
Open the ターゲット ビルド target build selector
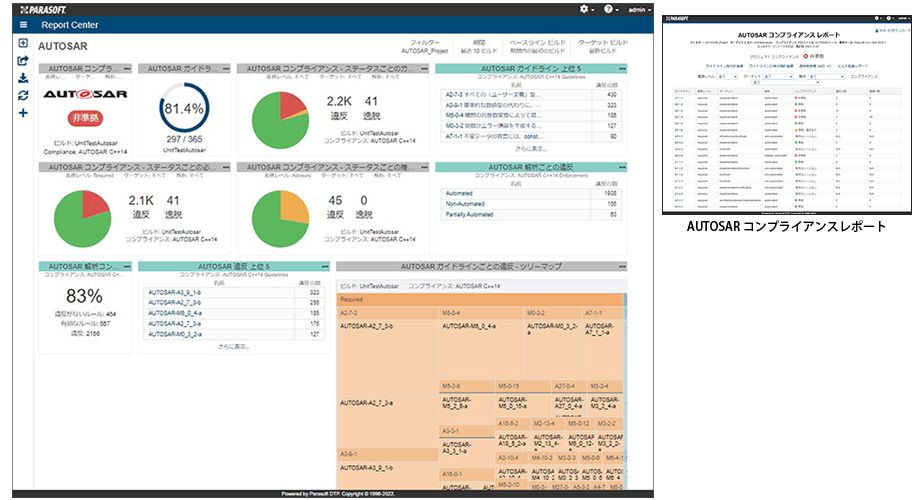pyautogui.click(x=603, y=46)
